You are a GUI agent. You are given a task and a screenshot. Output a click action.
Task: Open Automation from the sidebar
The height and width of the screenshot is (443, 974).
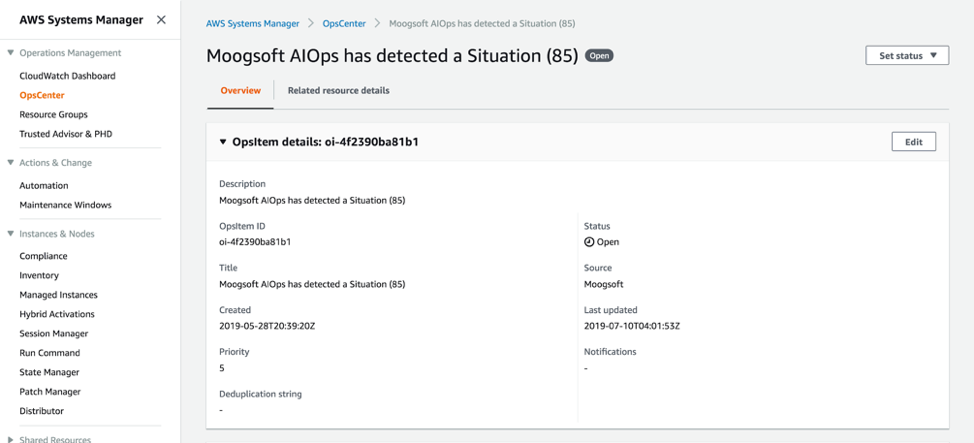44,186
